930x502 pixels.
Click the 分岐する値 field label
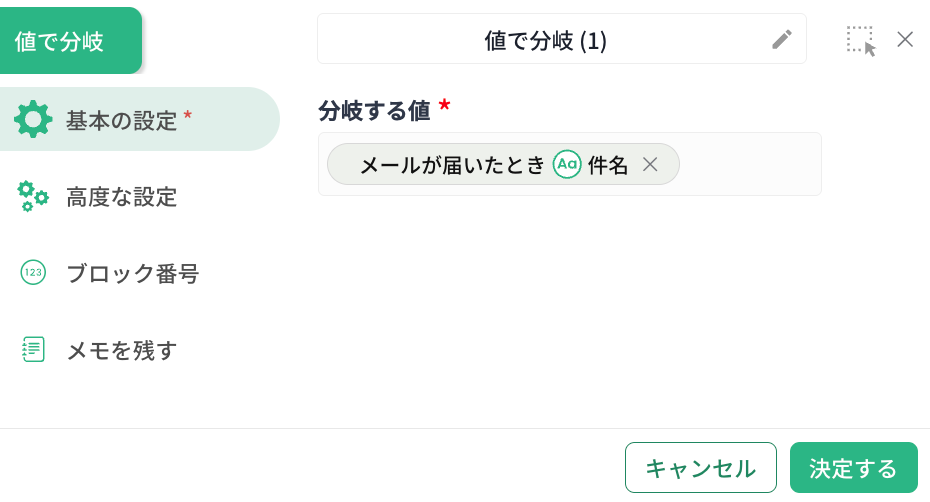[374, 110]
